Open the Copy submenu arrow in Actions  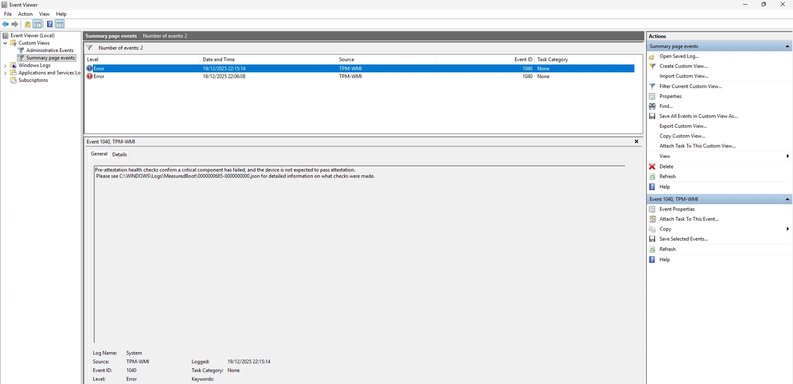coord(787,229)
